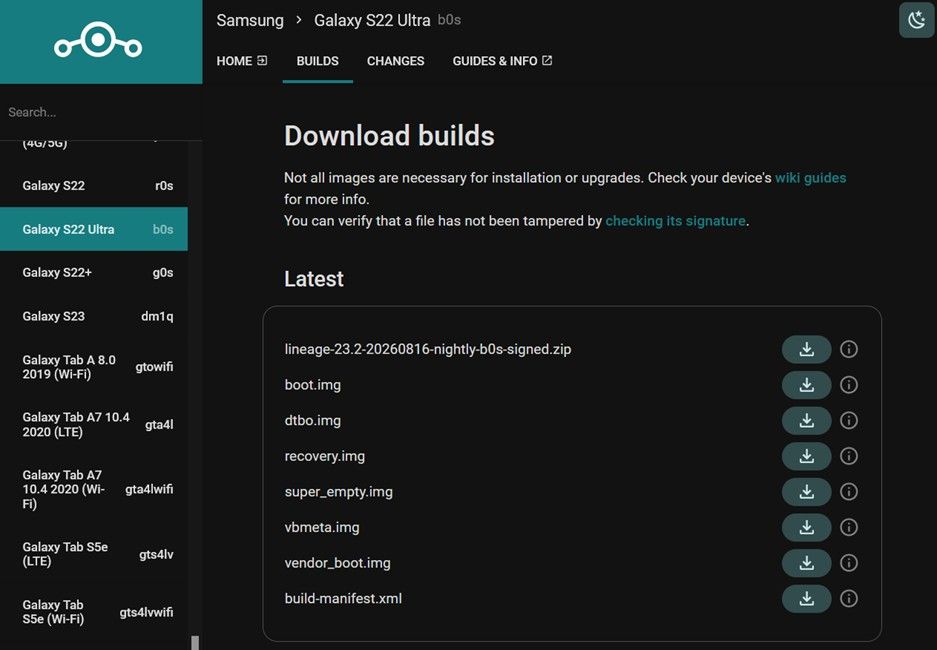
Task: Select Galaxy Tab A7 10.4 2020 (LTE)
Action: (94, 424)
